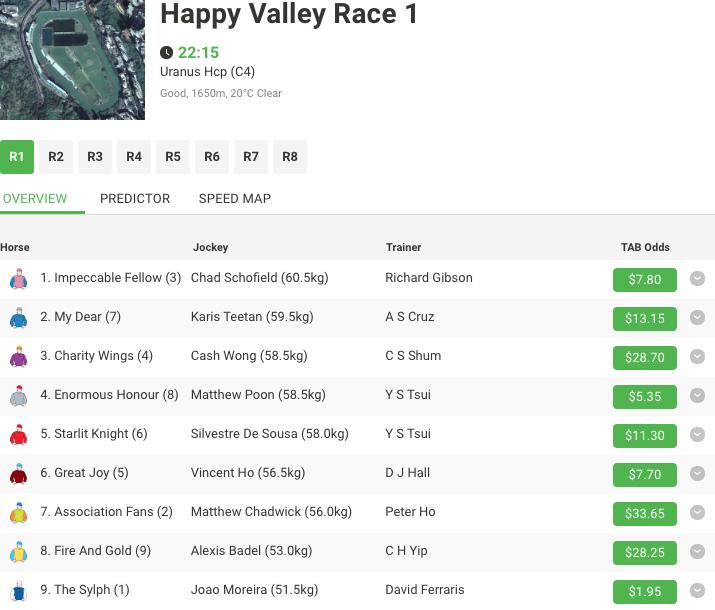This screenshot has height=610, width=715.
Task: Click Starlit Knight's red silks icon
Action: 18,435
